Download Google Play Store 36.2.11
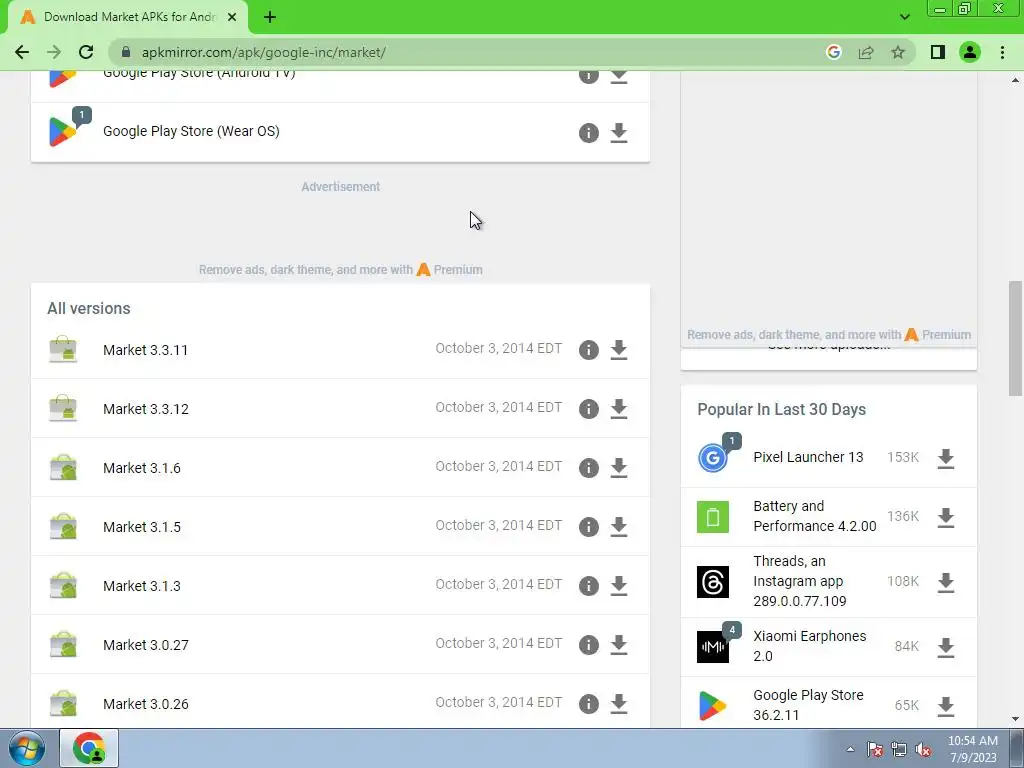 946,706
